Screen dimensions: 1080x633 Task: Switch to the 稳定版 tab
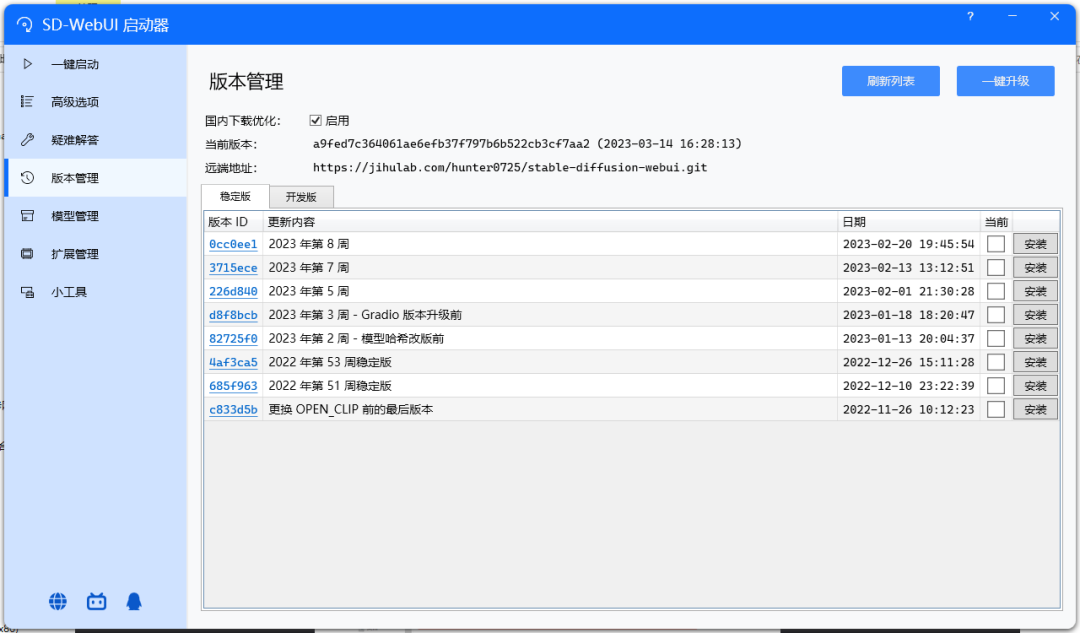(x=235, y=196)
